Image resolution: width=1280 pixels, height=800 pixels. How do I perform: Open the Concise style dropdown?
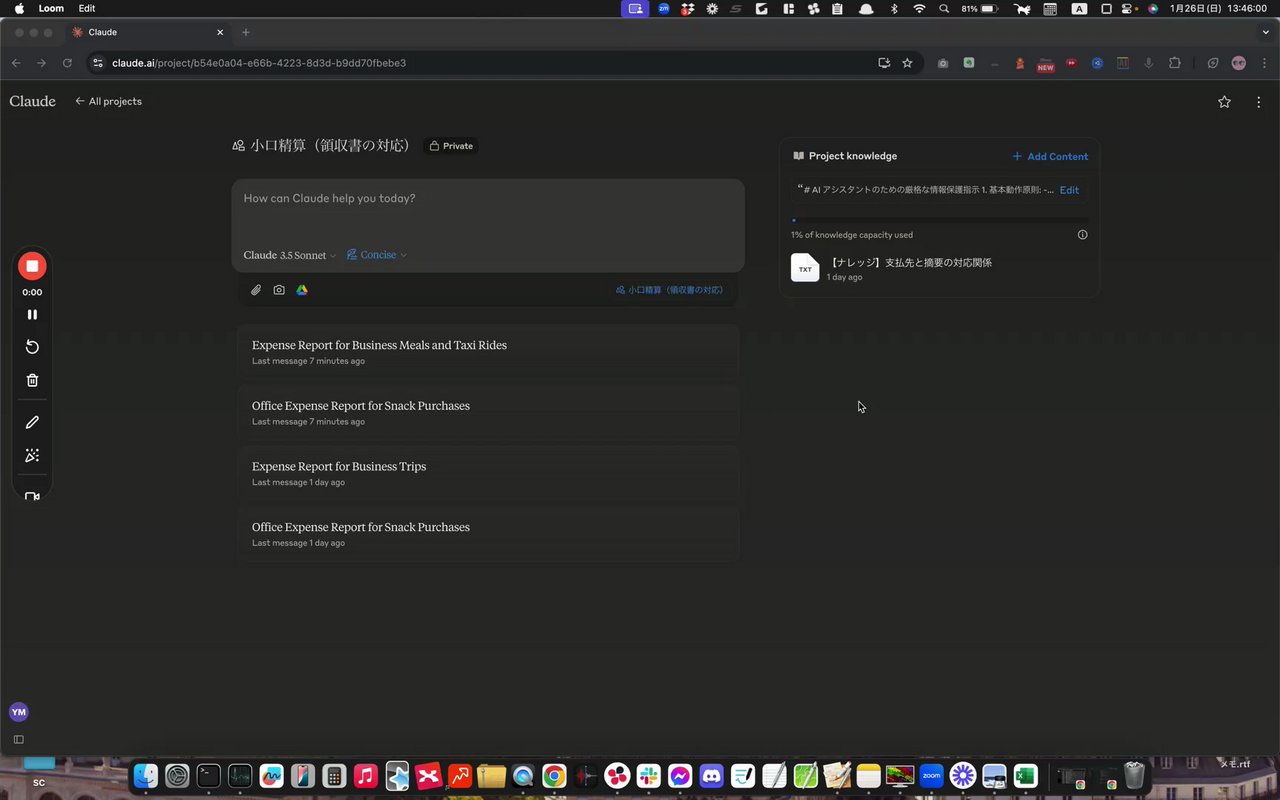(377, 255)
